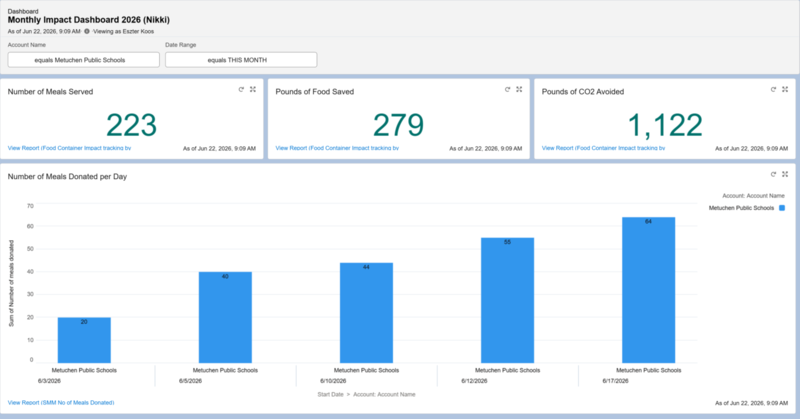The height and width of the screenshot is (419, 800).
Task: Select the 6/12/2026 bar showing 55
Action: 508,300
